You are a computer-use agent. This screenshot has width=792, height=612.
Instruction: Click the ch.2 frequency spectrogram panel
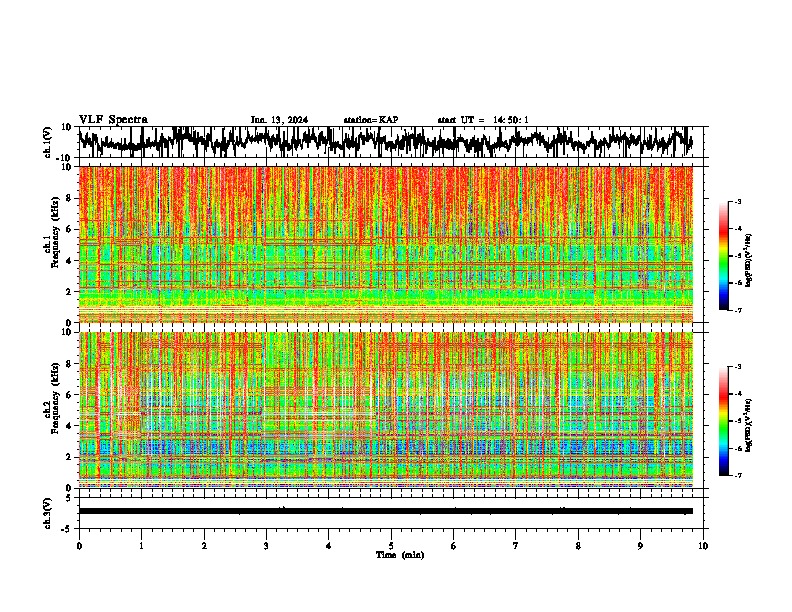tap(386, 410)
